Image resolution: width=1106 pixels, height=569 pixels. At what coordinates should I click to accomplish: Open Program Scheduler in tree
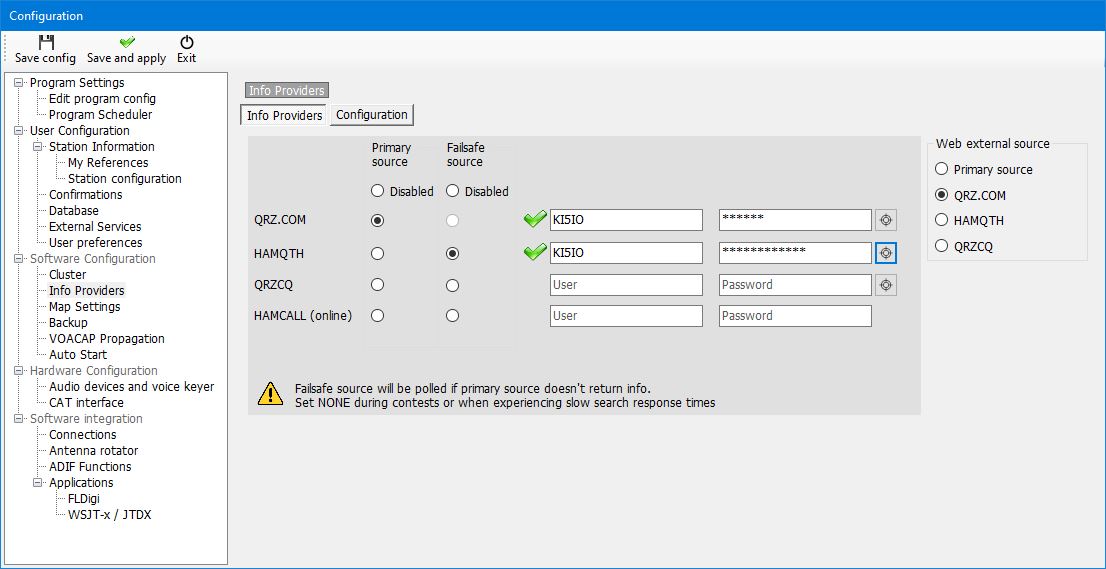[100, 114]
